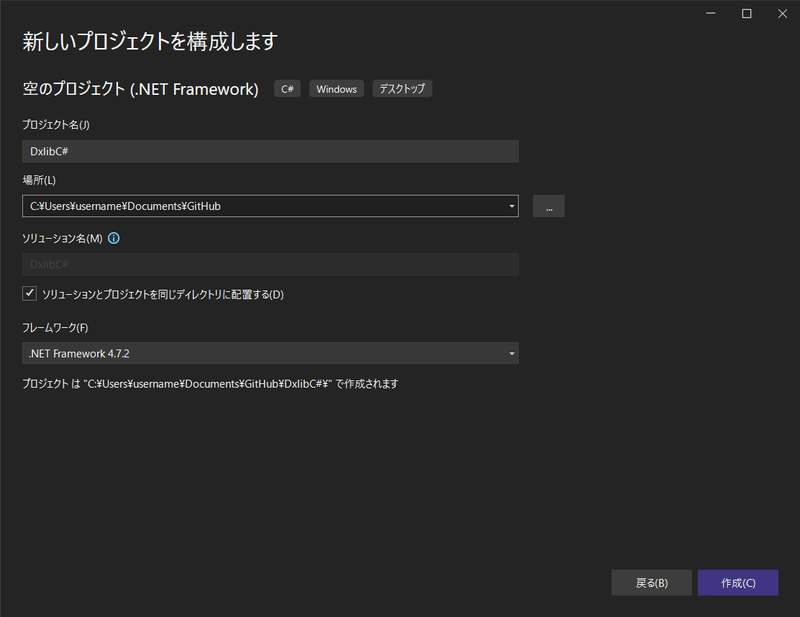800x617 pixels.
Task: Click the フレームワーク(F) label
Action: click(x=55, y=328)
